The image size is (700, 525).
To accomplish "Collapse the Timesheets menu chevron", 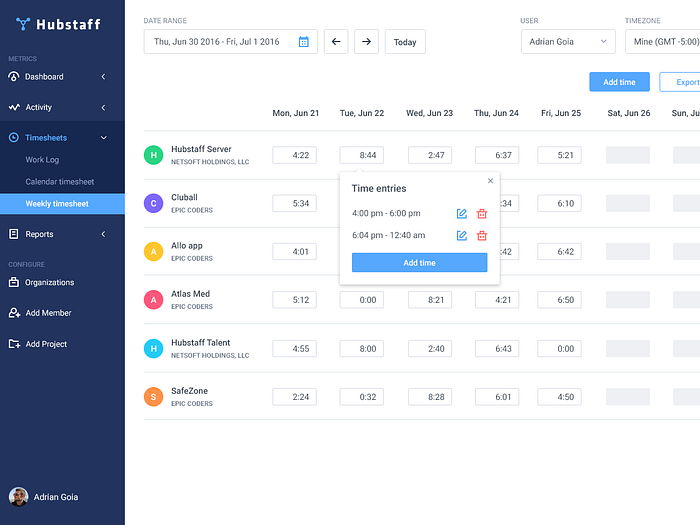I will (104, 138).
